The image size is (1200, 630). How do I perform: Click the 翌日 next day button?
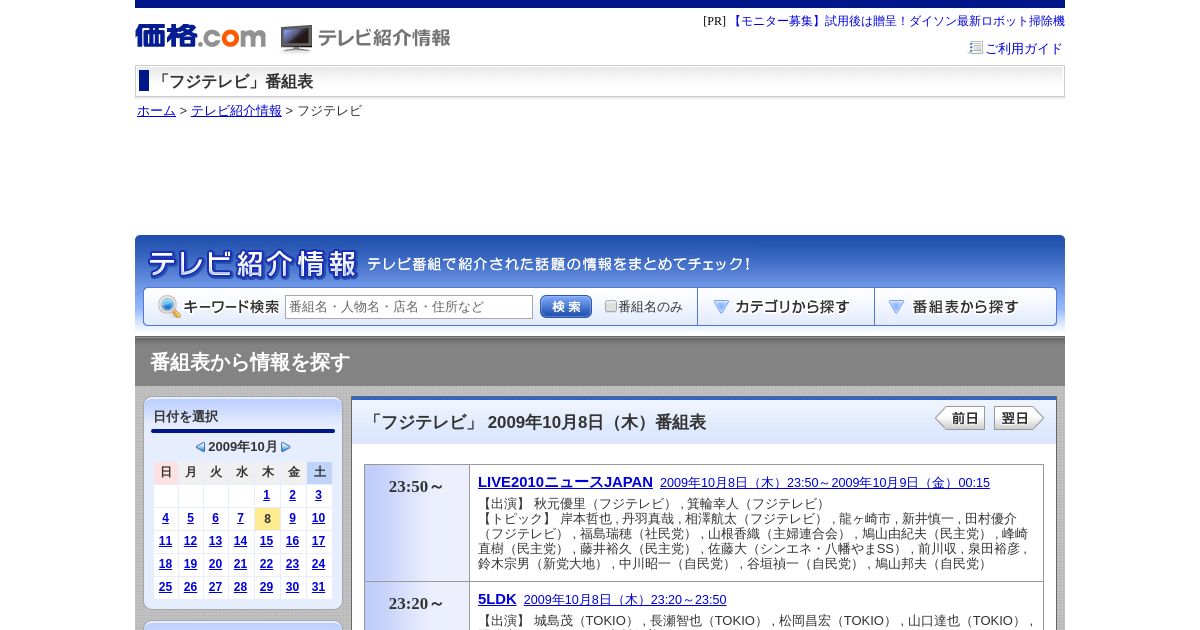tap(1019, 418)
